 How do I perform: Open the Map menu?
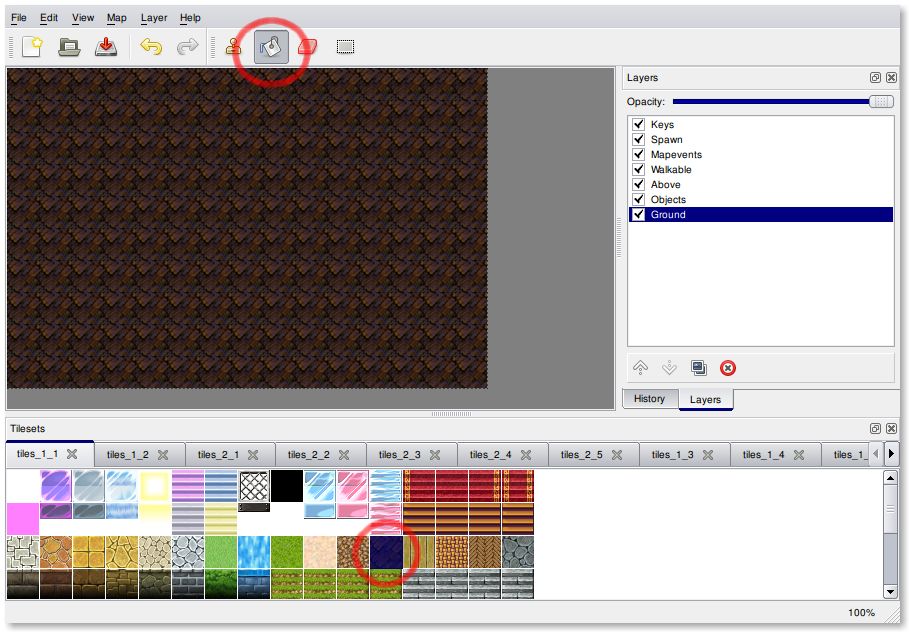pyautogui.click(x=117, y=18)
